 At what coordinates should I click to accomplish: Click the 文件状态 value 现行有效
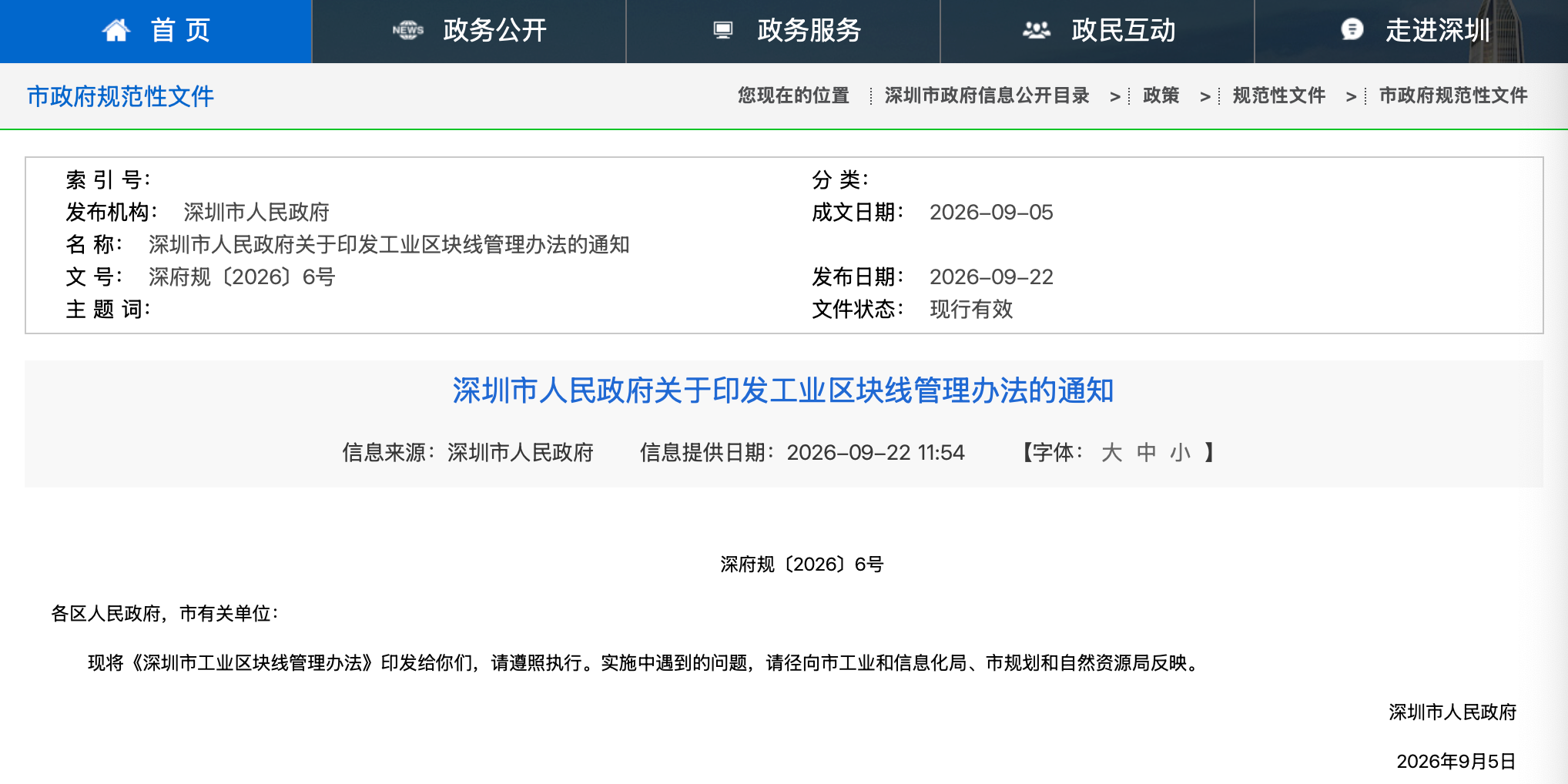[x=971, y=310]
